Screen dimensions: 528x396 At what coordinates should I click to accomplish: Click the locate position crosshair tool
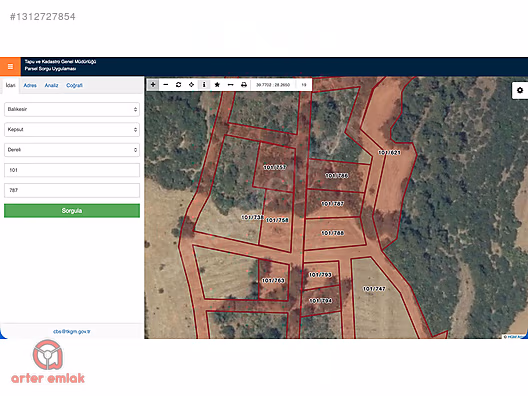point(191,85)
